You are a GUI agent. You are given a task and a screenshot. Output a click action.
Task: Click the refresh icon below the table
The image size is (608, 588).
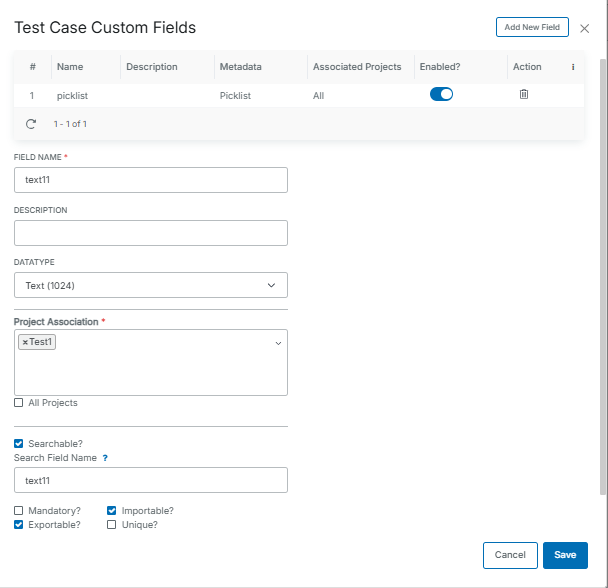click(x=31, y=124)
